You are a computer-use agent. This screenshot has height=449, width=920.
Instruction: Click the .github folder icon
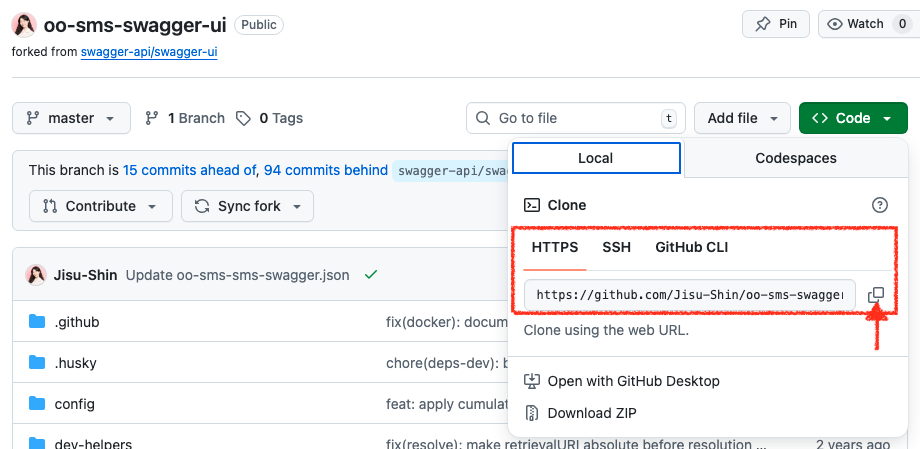click(37, 322)
